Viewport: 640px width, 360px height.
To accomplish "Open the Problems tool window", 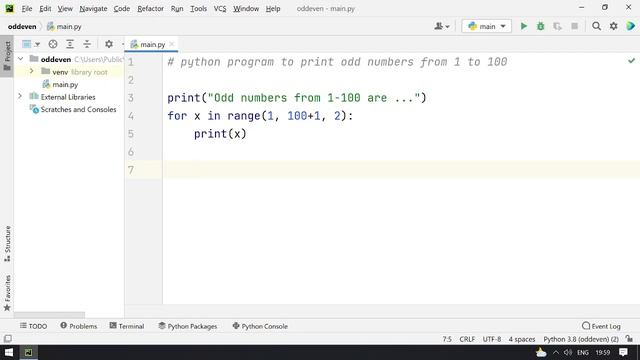I will 78,326.
